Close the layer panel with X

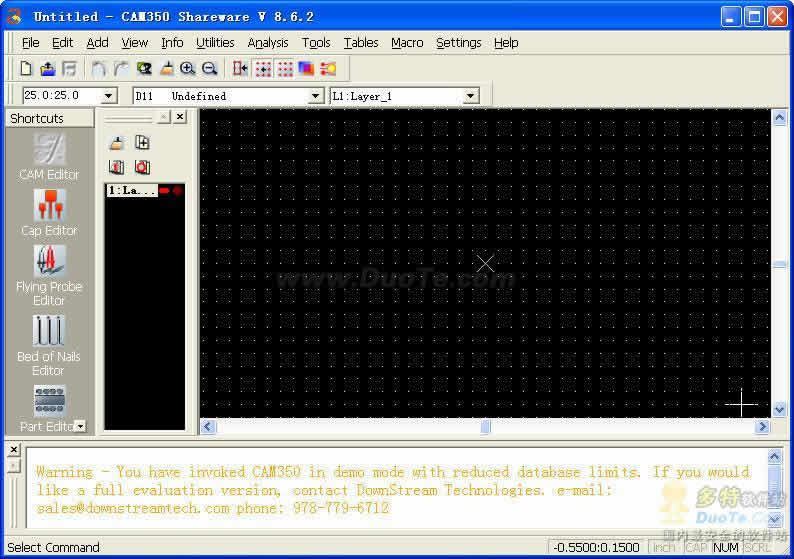[x=180, y=117]
